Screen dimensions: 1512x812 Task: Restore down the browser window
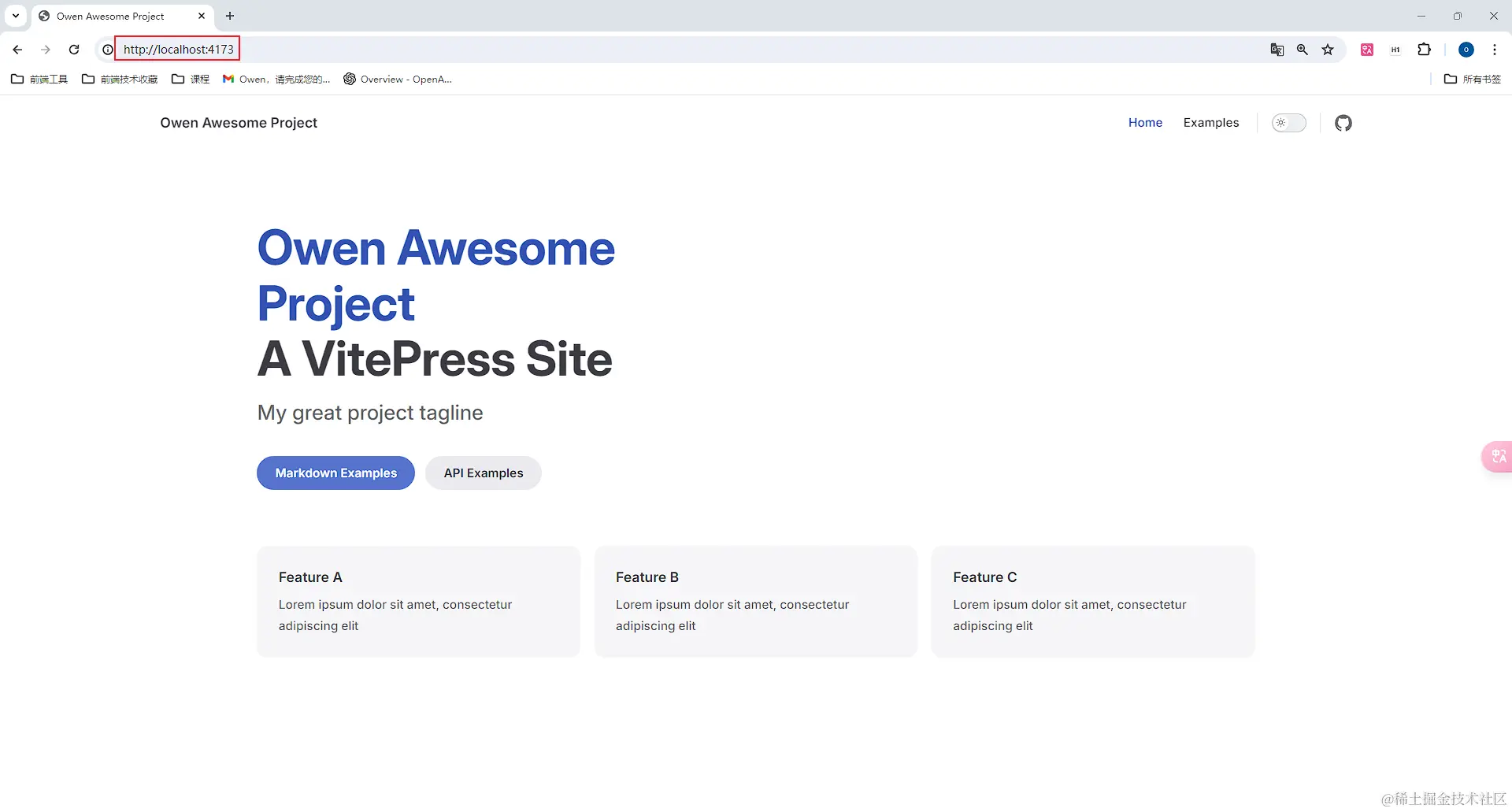(1458, 16)
